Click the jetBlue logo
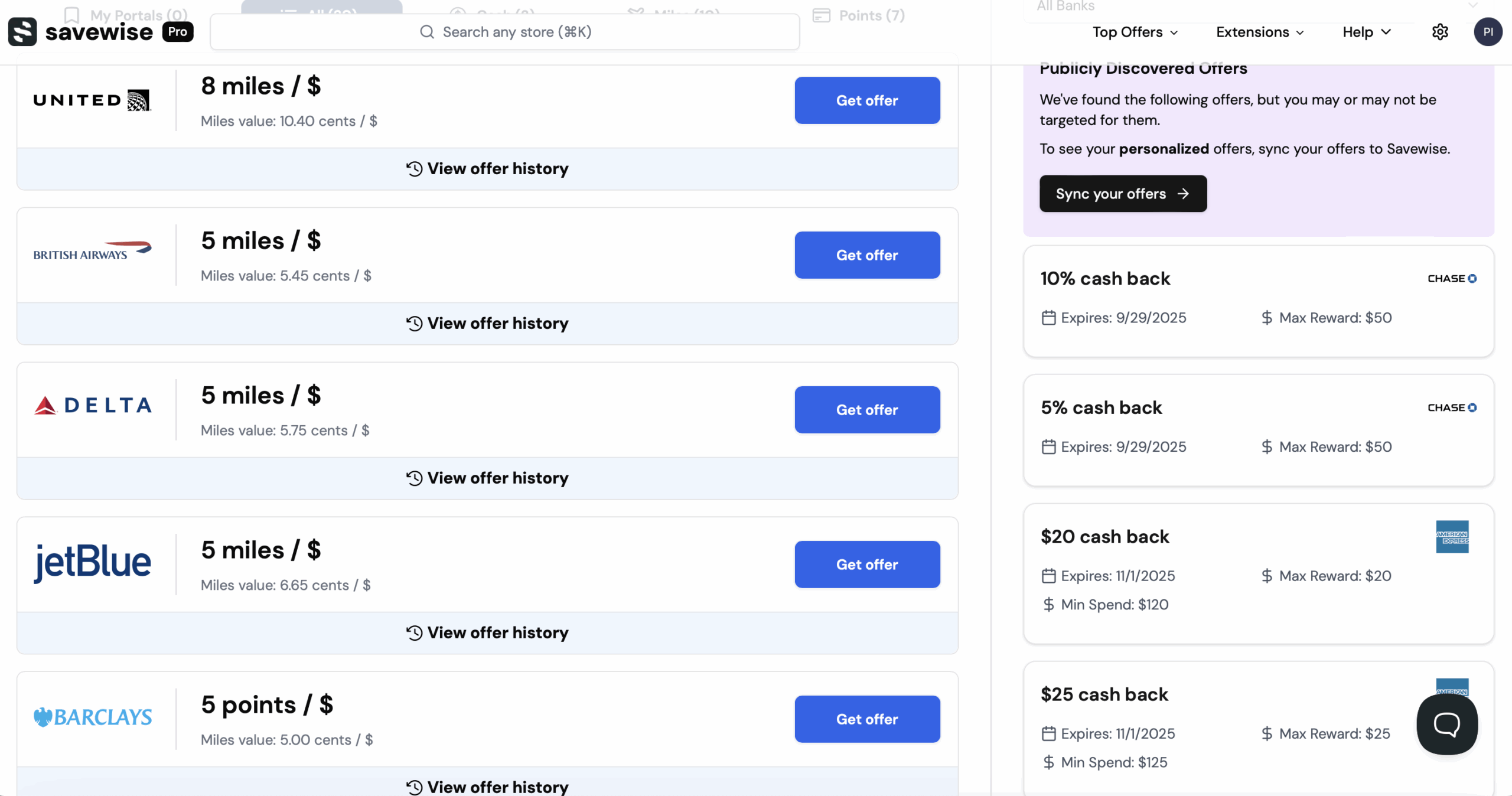The width and height of the screenshot is (1512, 796). (93, 562)
